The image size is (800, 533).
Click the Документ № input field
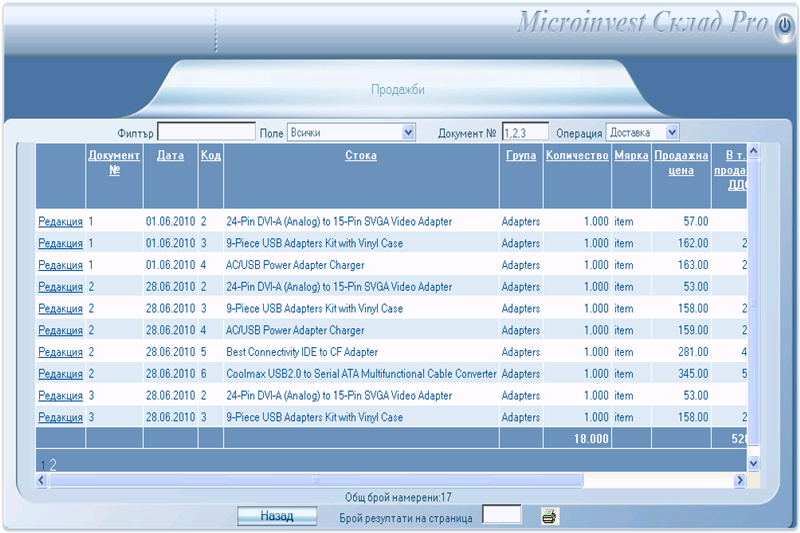click(525, 132)
